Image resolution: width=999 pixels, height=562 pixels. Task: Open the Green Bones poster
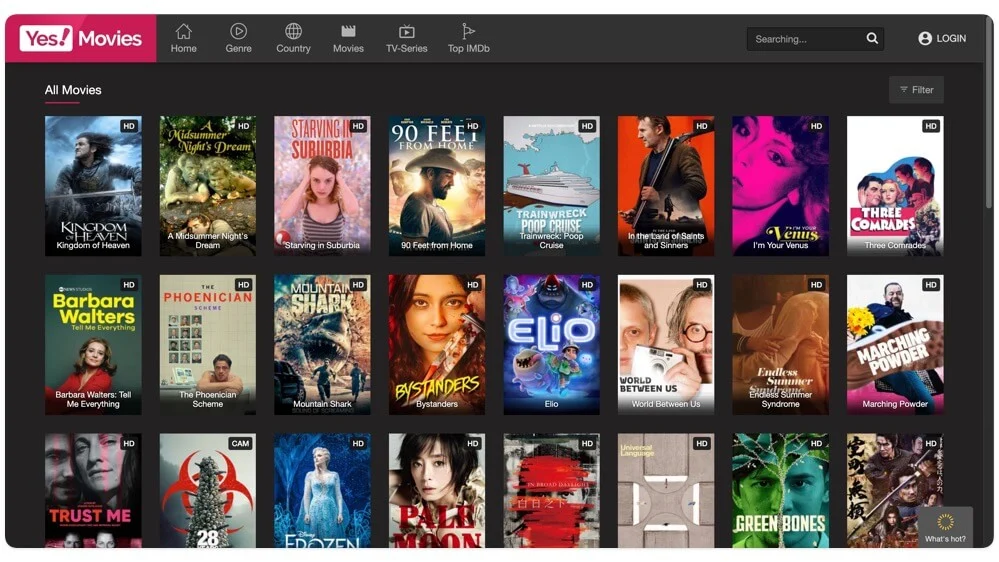[x=780, y=491]
